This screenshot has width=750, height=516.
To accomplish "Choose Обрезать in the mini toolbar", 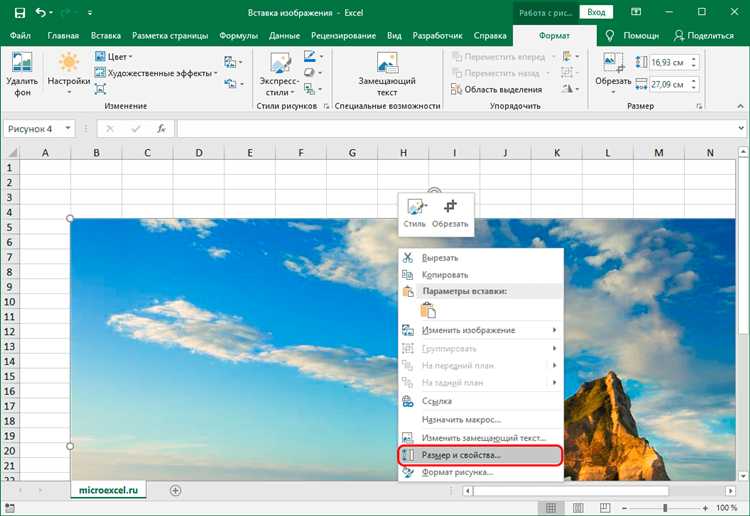I will tap(450, 211).
